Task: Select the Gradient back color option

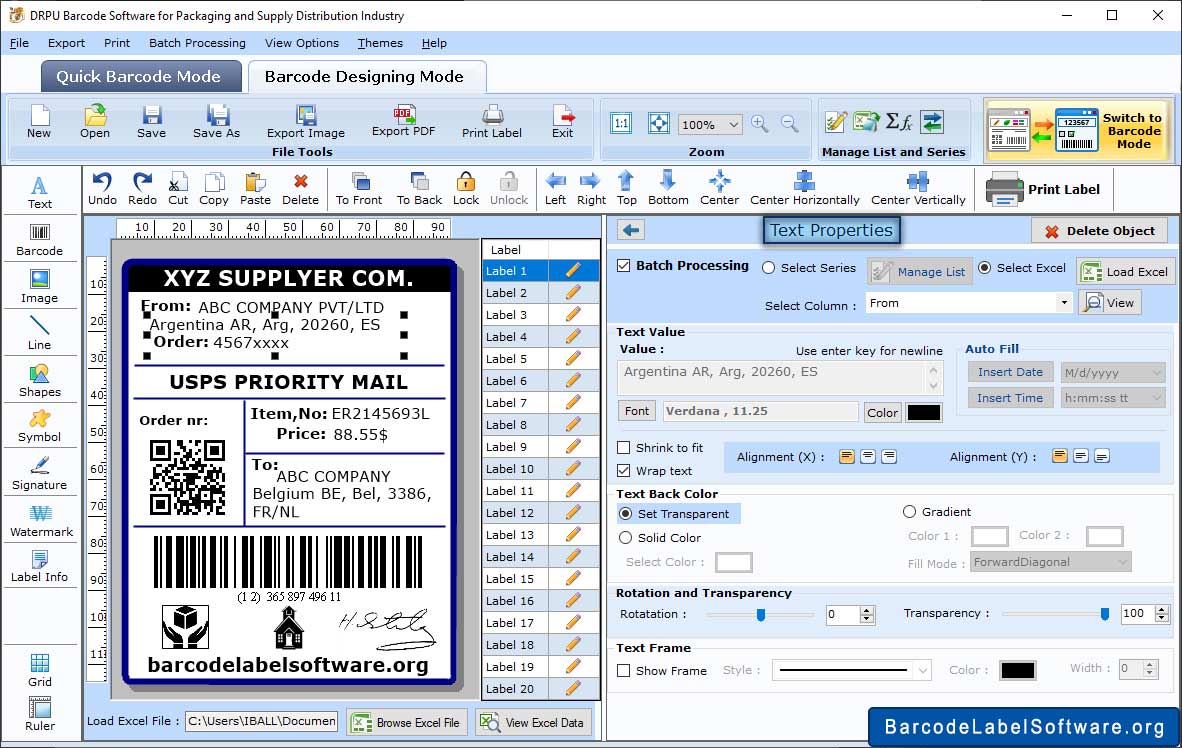Action: 909,512
